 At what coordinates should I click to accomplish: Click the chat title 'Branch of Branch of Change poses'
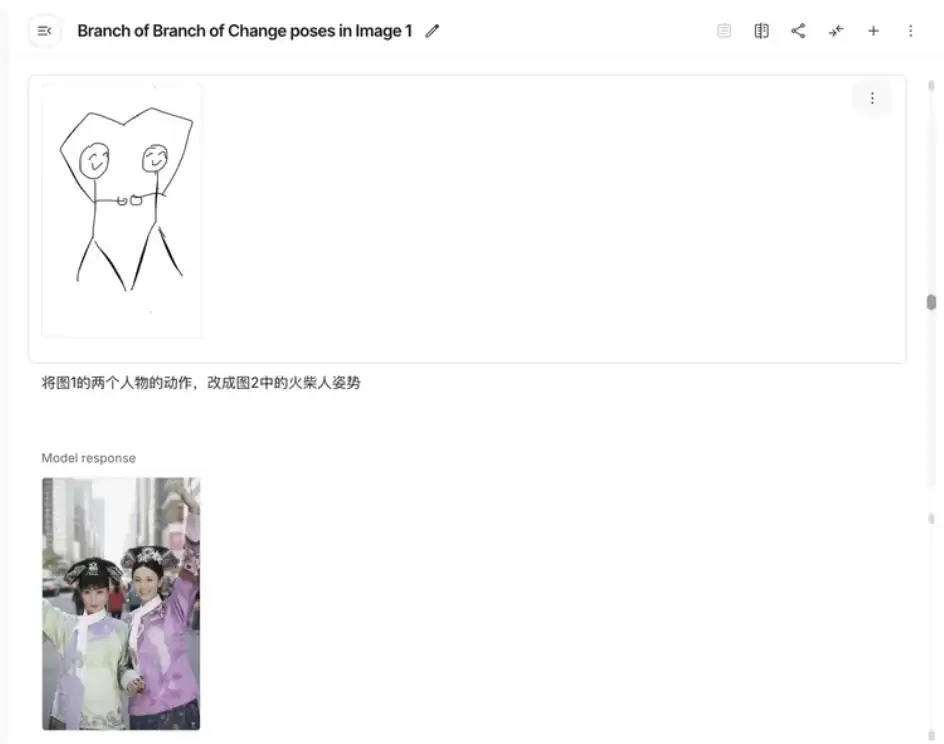point(244,31)
